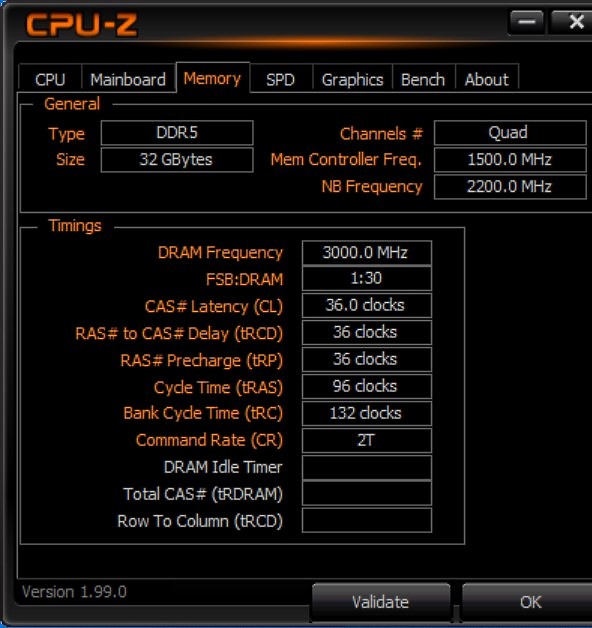Click the 'Cycle Time (tRAS)' label

(218, 387)
